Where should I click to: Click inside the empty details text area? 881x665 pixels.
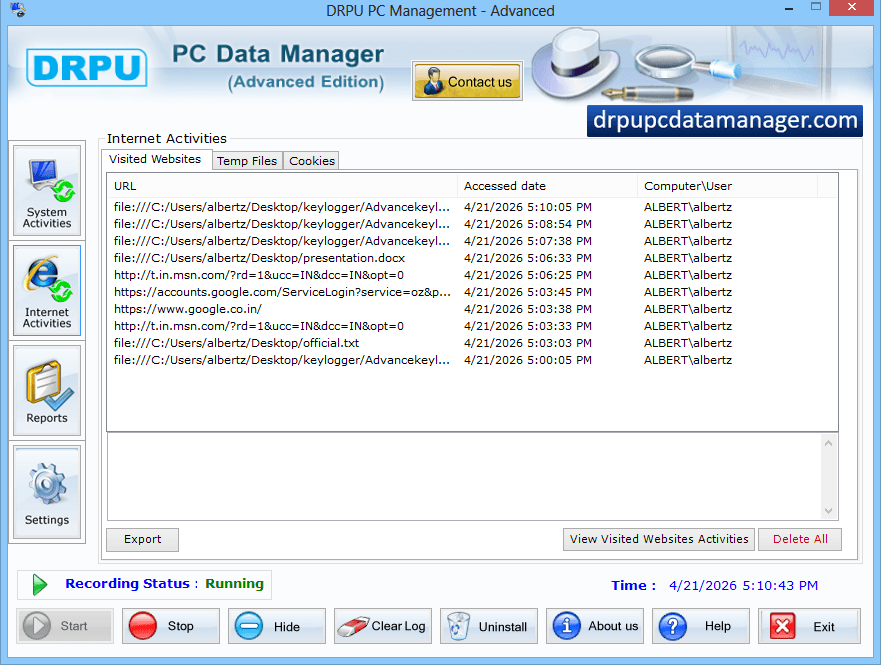464,477
